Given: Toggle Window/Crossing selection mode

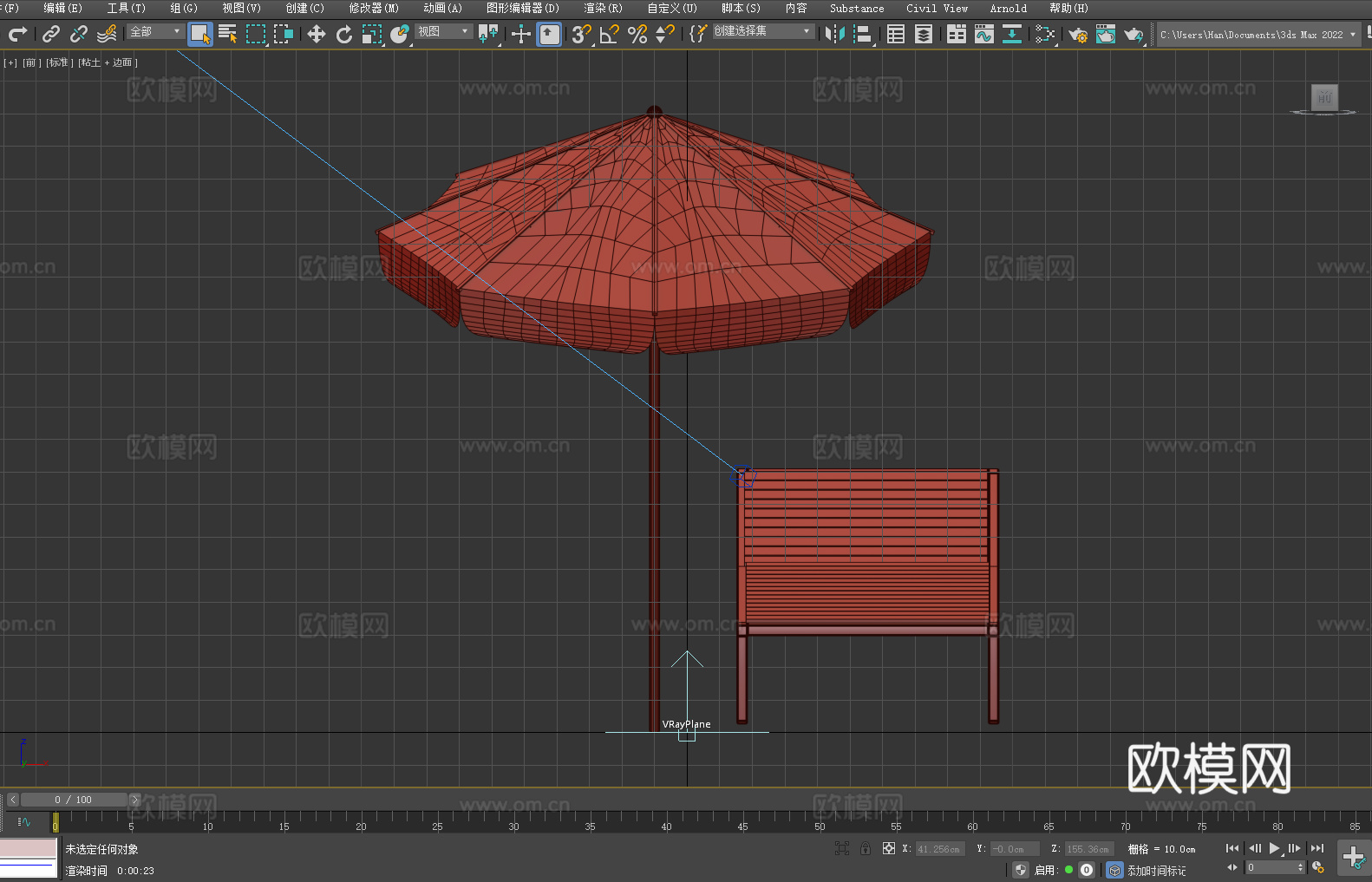Looking at the screenshot, I should pos(284,34).
